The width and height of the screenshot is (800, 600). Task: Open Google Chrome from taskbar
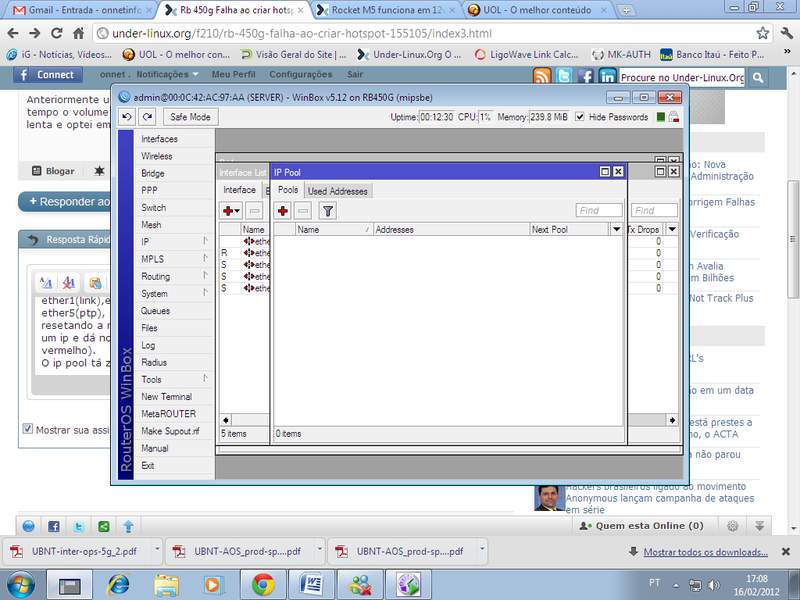pyautogui.click(x=262, y=585)
